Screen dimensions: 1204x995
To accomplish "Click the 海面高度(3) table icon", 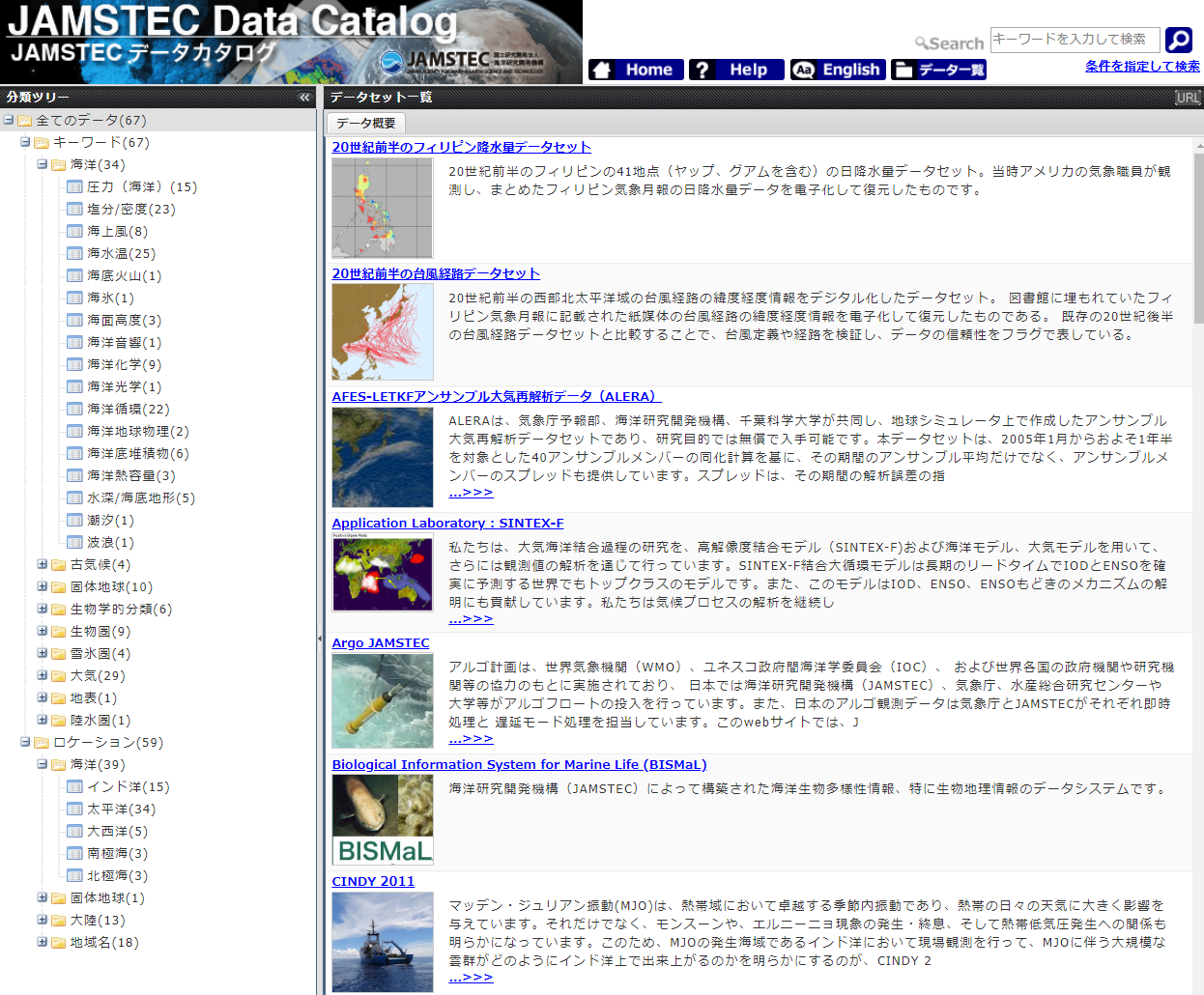I will pyautogui.click(x=74, y=321).
